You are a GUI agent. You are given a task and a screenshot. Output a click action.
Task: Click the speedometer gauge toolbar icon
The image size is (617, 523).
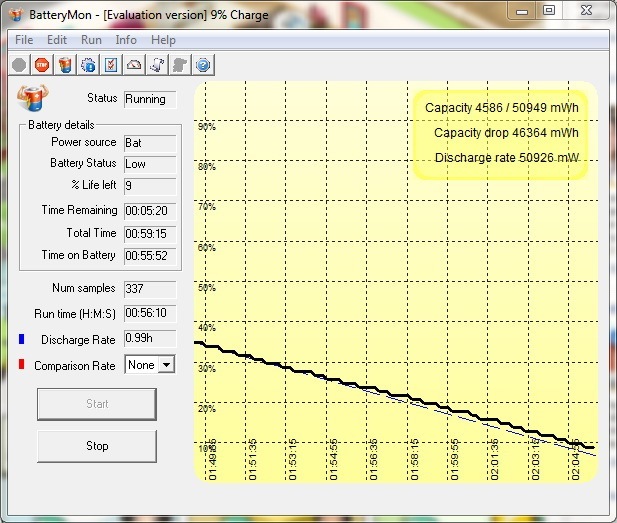pyautogui.click(x=134, y=65)
